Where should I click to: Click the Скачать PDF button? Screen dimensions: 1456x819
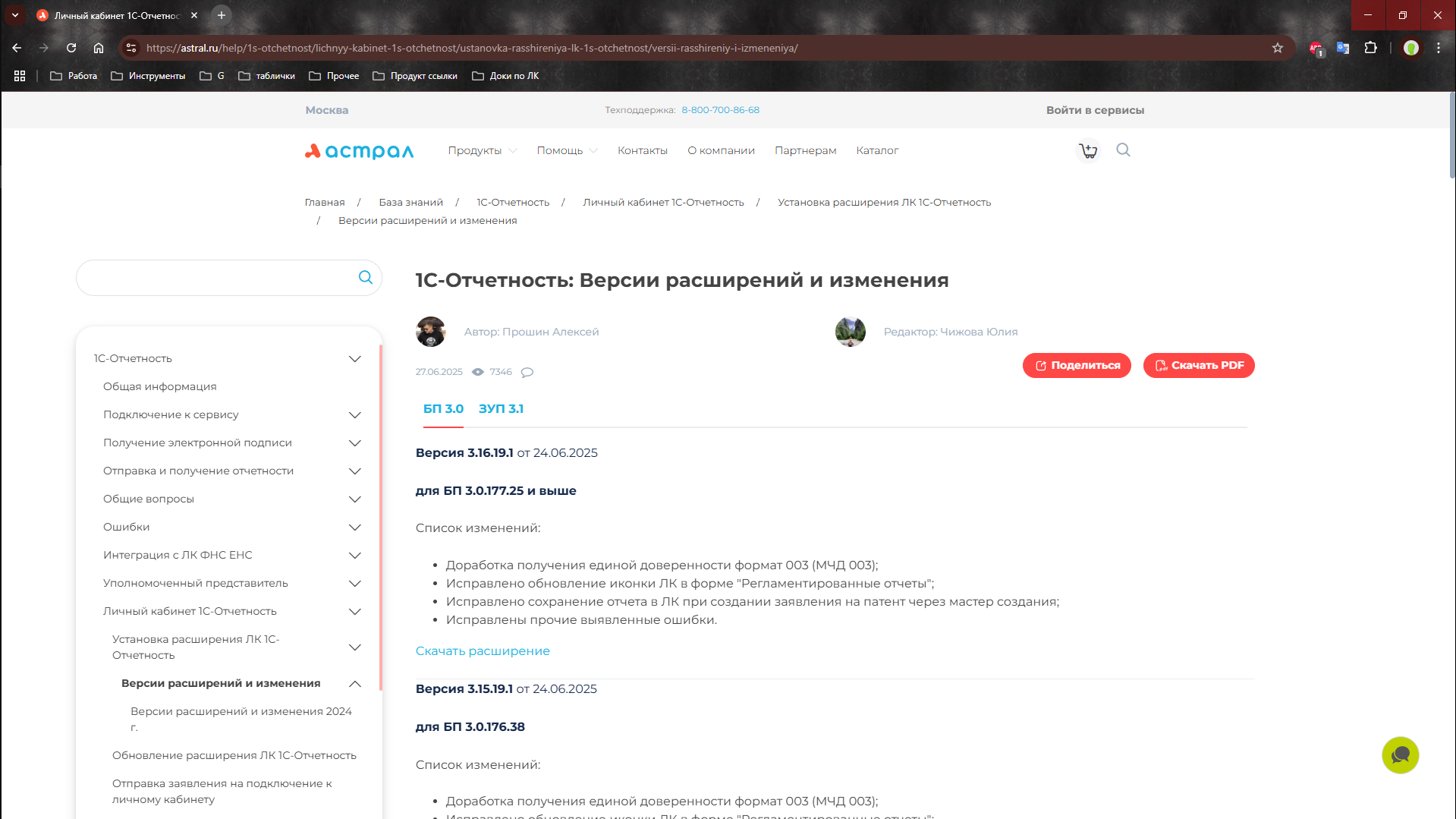(1199, 365)
